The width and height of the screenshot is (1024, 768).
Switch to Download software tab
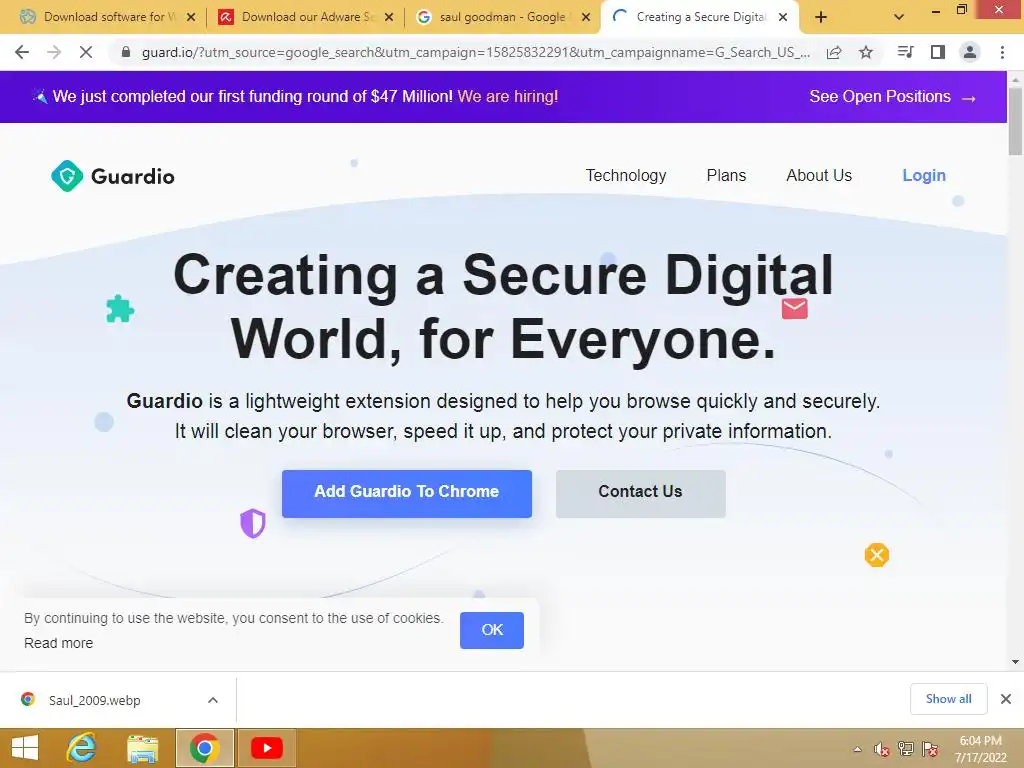[x=103, y=17]
